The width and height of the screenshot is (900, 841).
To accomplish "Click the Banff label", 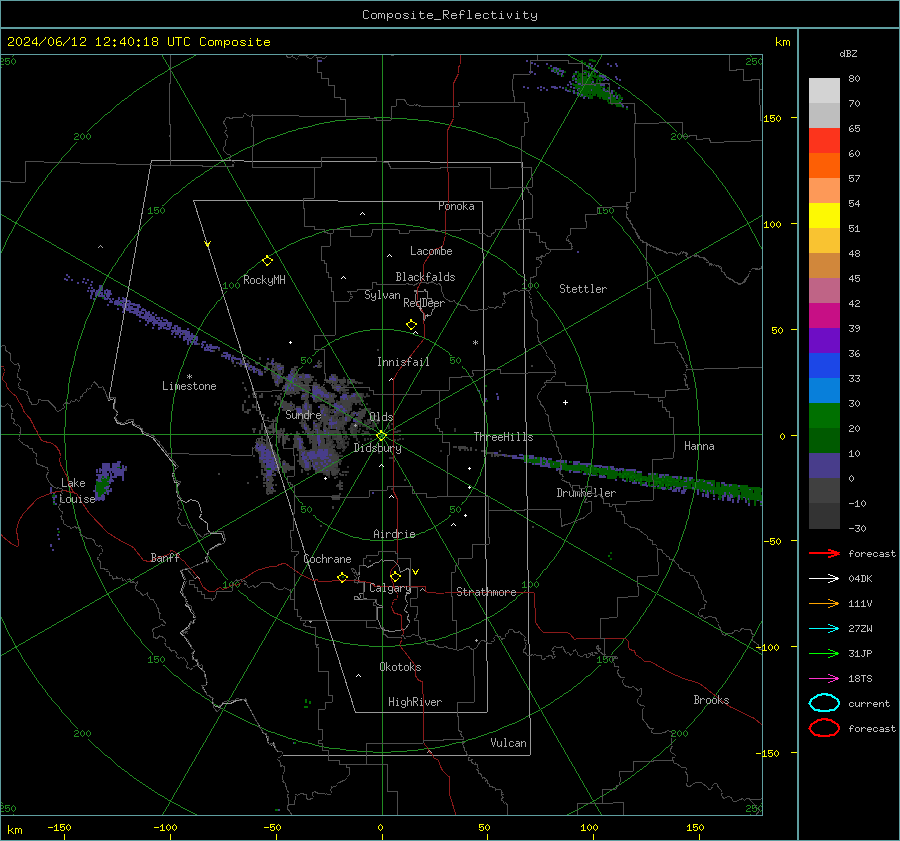I will pos(165,557).
